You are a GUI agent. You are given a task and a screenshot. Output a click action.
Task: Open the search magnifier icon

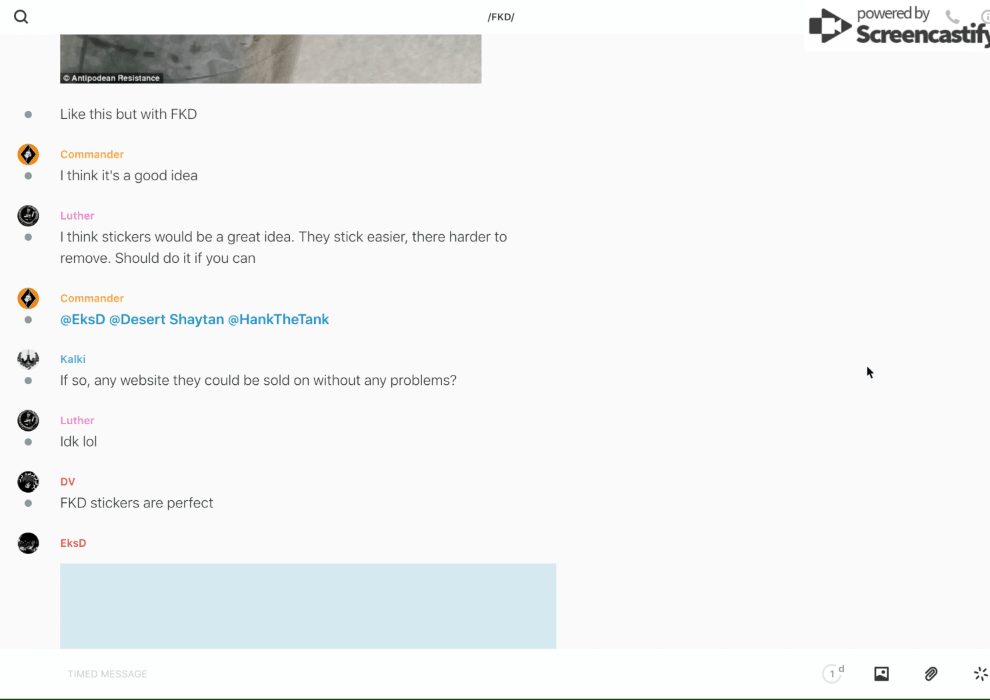pyautogui.click(x=21, y=17)
